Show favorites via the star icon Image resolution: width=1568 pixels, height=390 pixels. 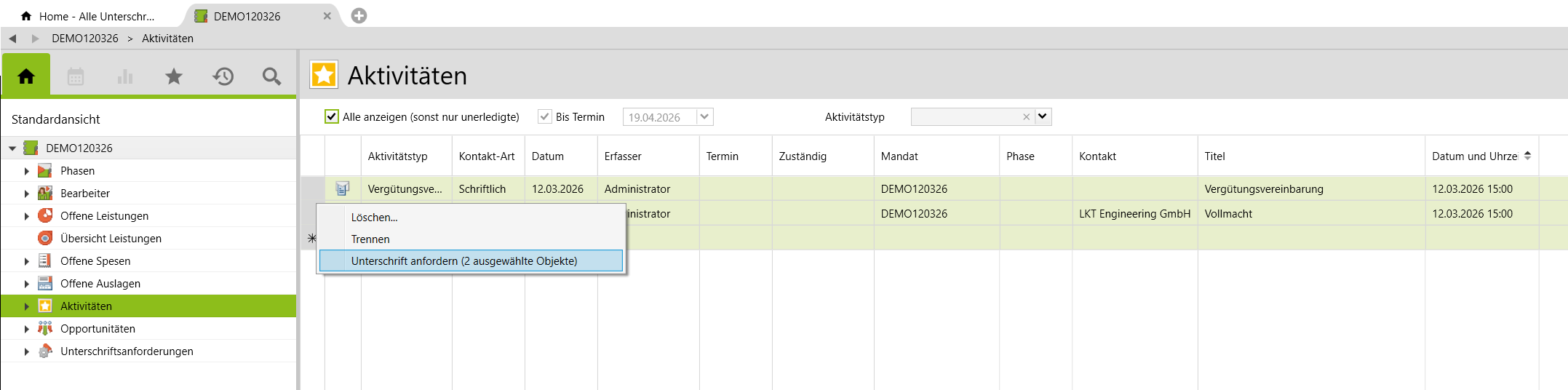(x=174, y=76)
